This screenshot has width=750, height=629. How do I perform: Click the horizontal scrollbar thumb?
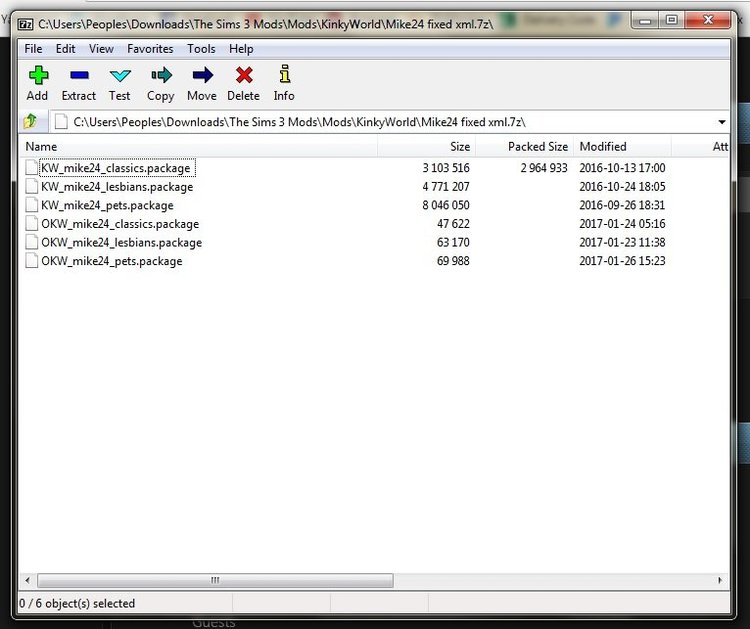(215, 580)
